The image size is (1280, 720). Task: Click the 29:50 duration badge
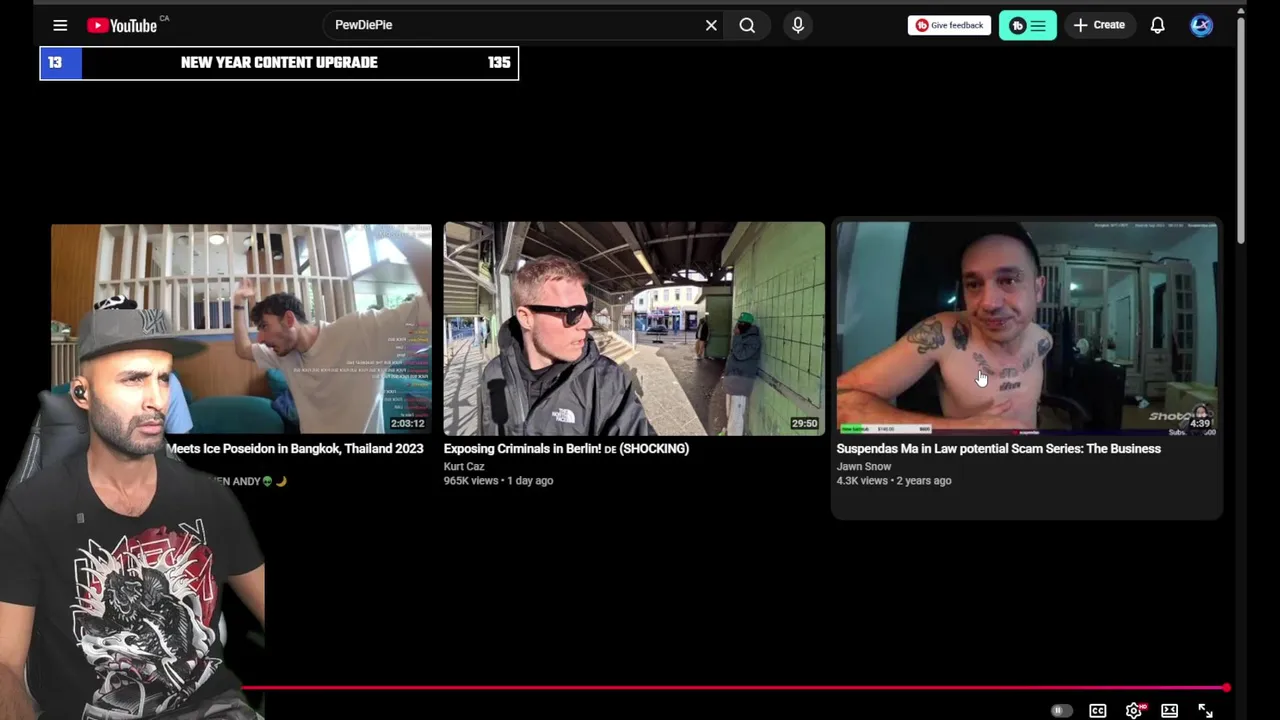[805, 424]
